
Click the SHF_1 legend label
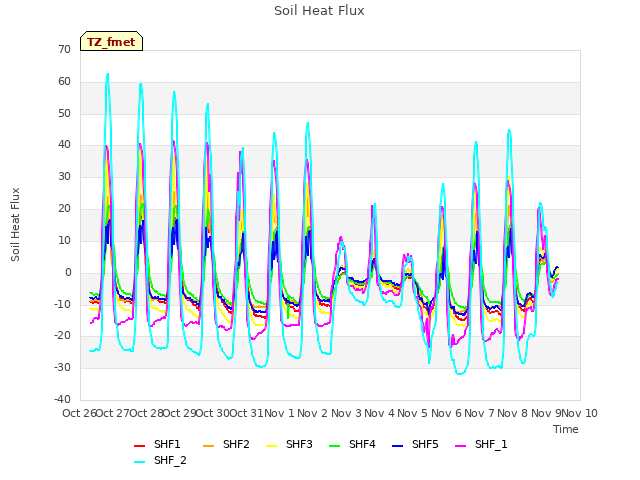(491, 444)
